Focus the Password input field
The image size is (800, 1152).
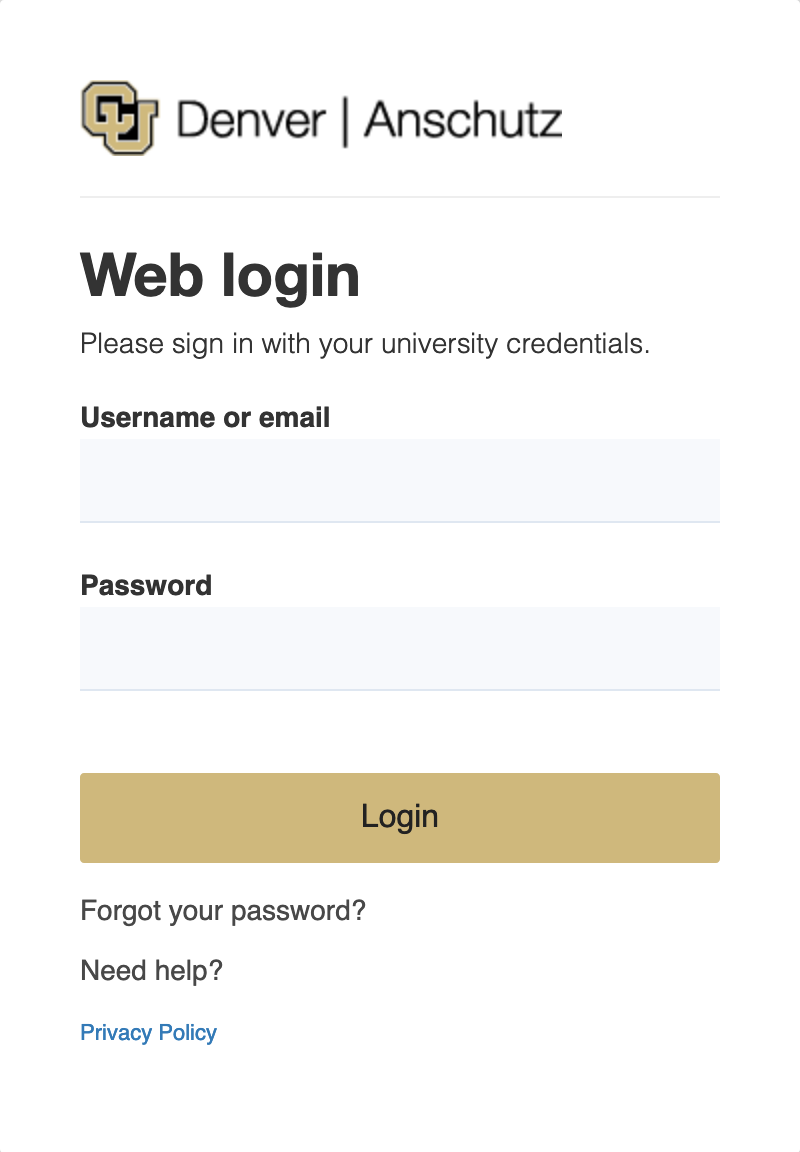point(400,648)
